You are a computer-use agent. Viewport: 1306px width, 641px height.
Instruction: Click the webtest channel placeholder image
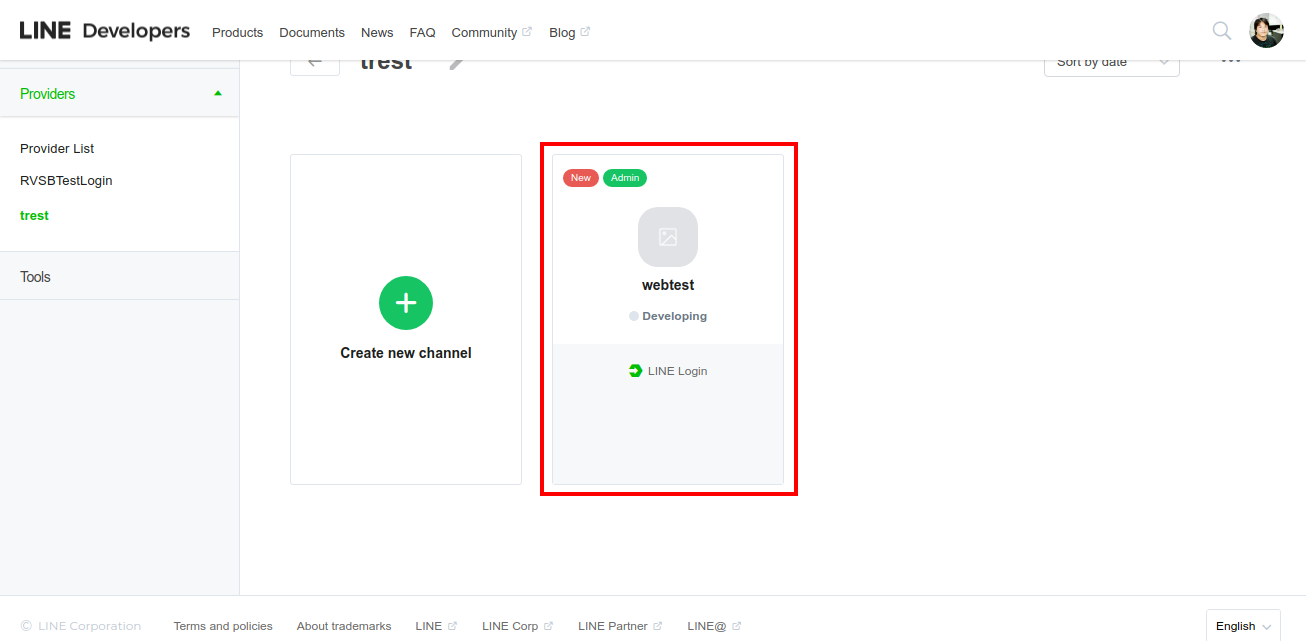tap(668, 237)
